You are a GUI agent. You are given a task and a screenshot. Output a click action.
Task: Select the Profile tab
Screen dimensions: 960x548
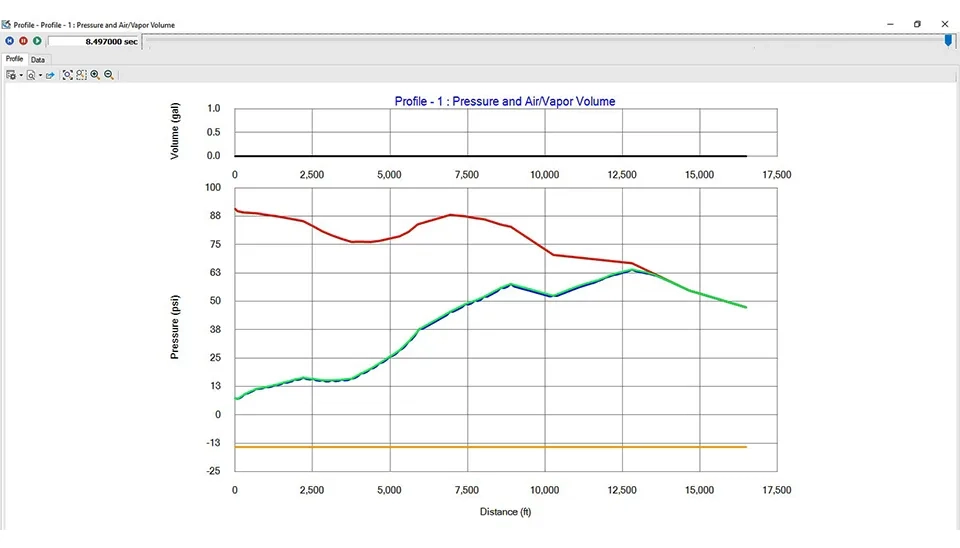coord(14,59)
